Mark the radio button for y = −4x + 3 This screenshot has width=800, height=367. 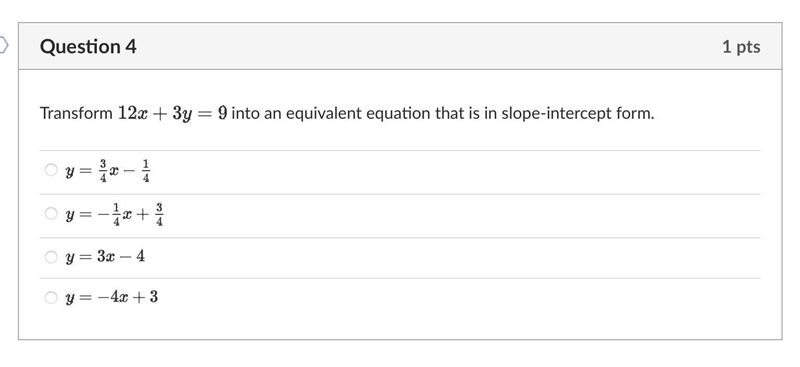(x=51, y=297)
